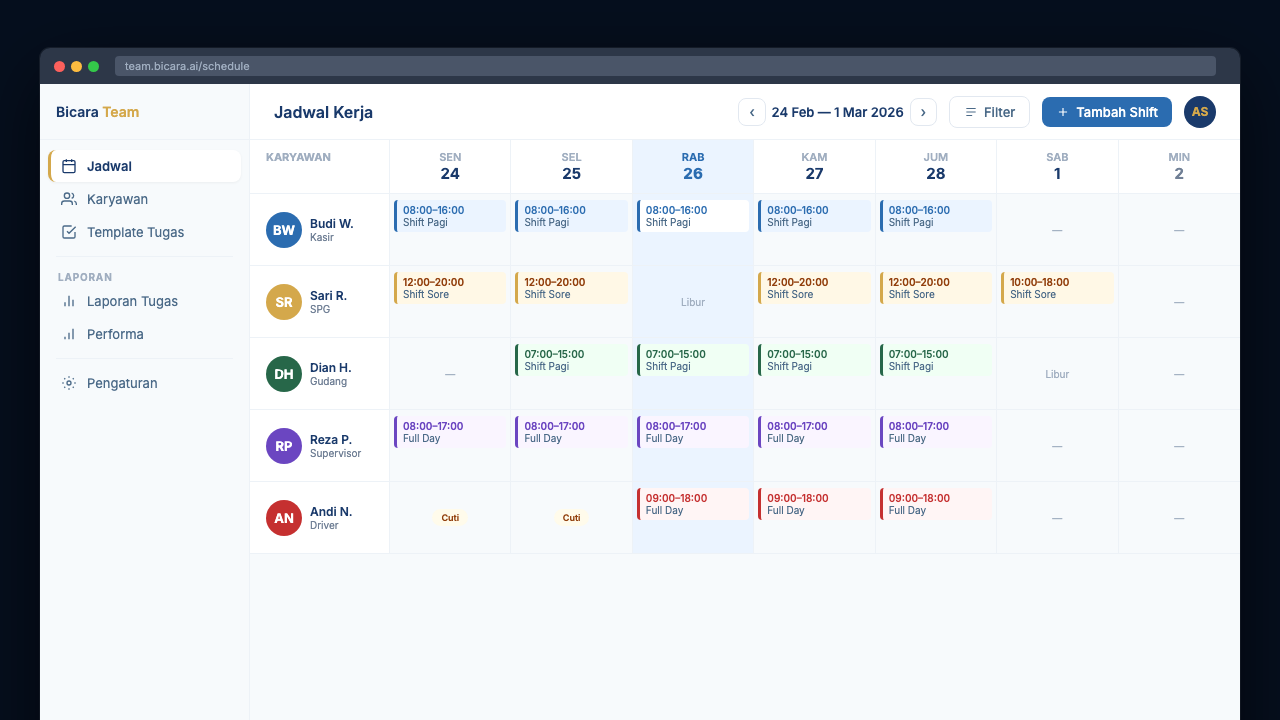The image size is (1280, 720).
Task: Go to previous week with left chevron
Action: point(751,112)
